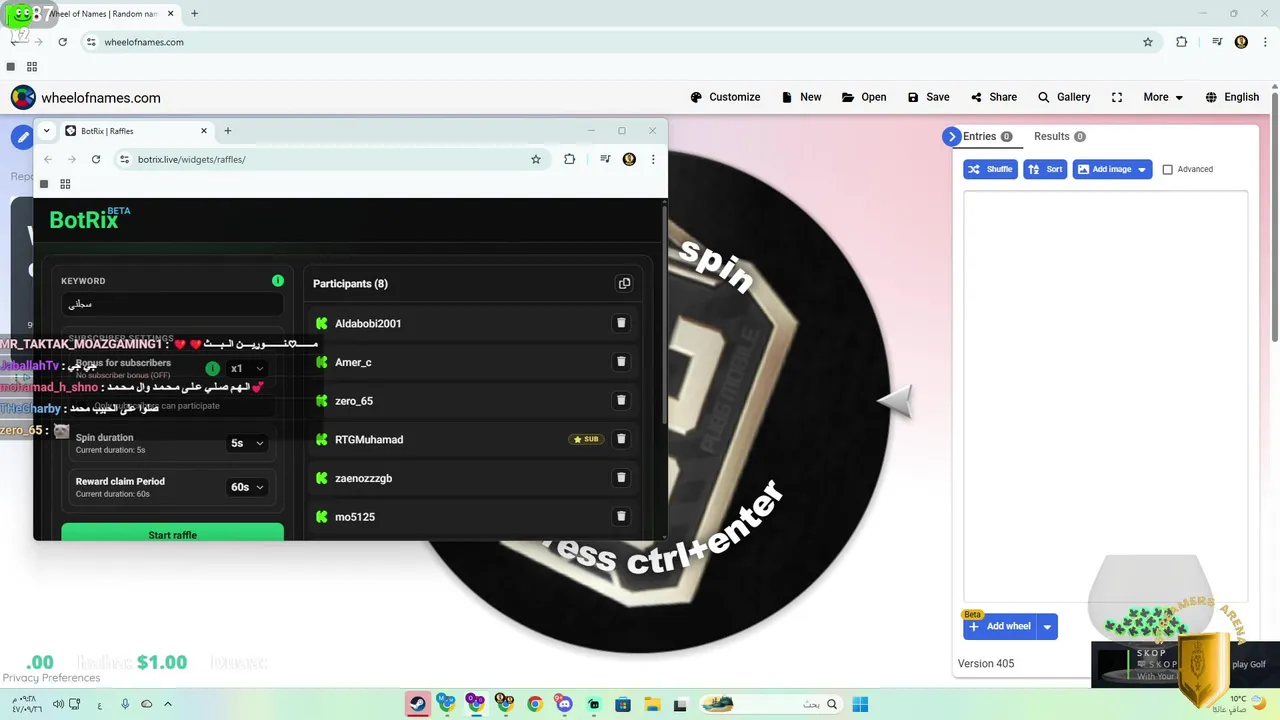Screen dimensions: 1280x720
Task: Click the Windows taskbar search box
Action: [770, 704]
